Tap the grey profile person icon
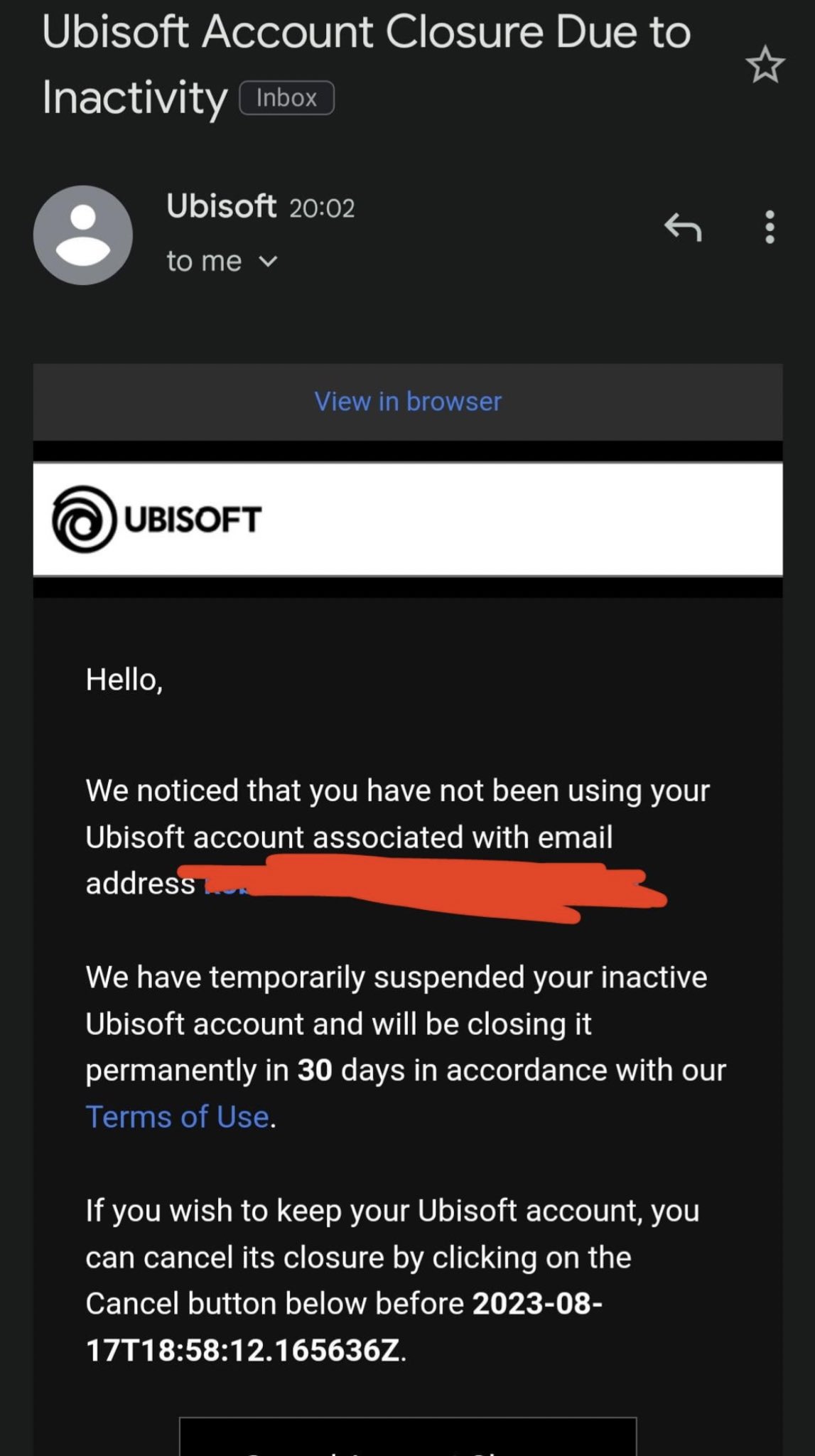This screenshot has width=815, height=1456. click(85, 235)
